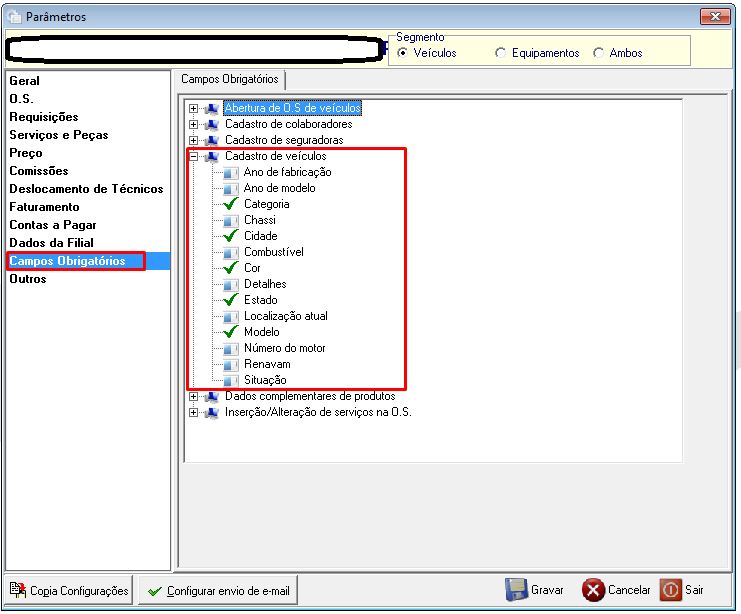
Task: Expand Dados complementares de produtos node
Action: pyautogui.click(x=193, y=396)
